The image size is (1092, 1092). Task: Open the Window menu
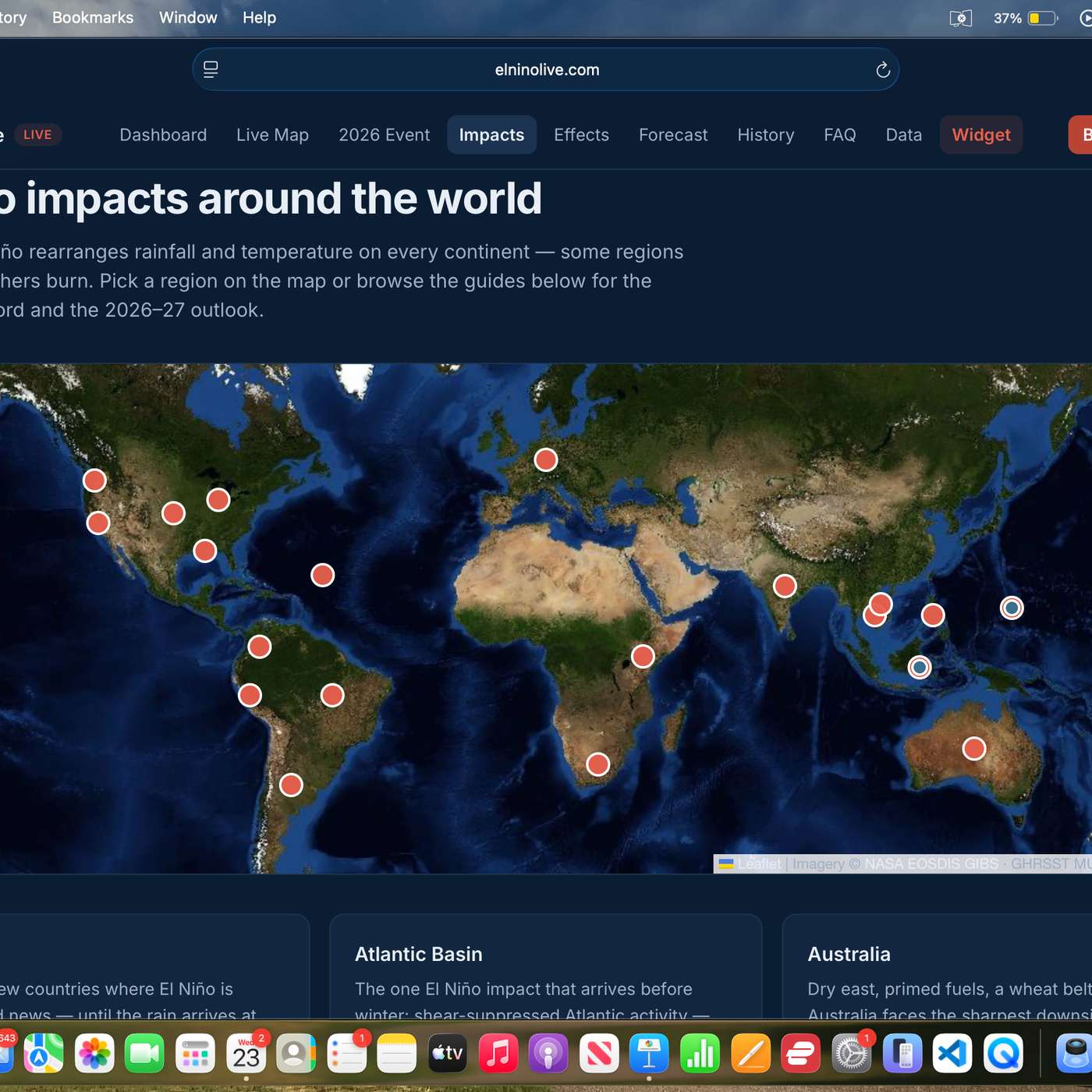(x=188, y=17)
